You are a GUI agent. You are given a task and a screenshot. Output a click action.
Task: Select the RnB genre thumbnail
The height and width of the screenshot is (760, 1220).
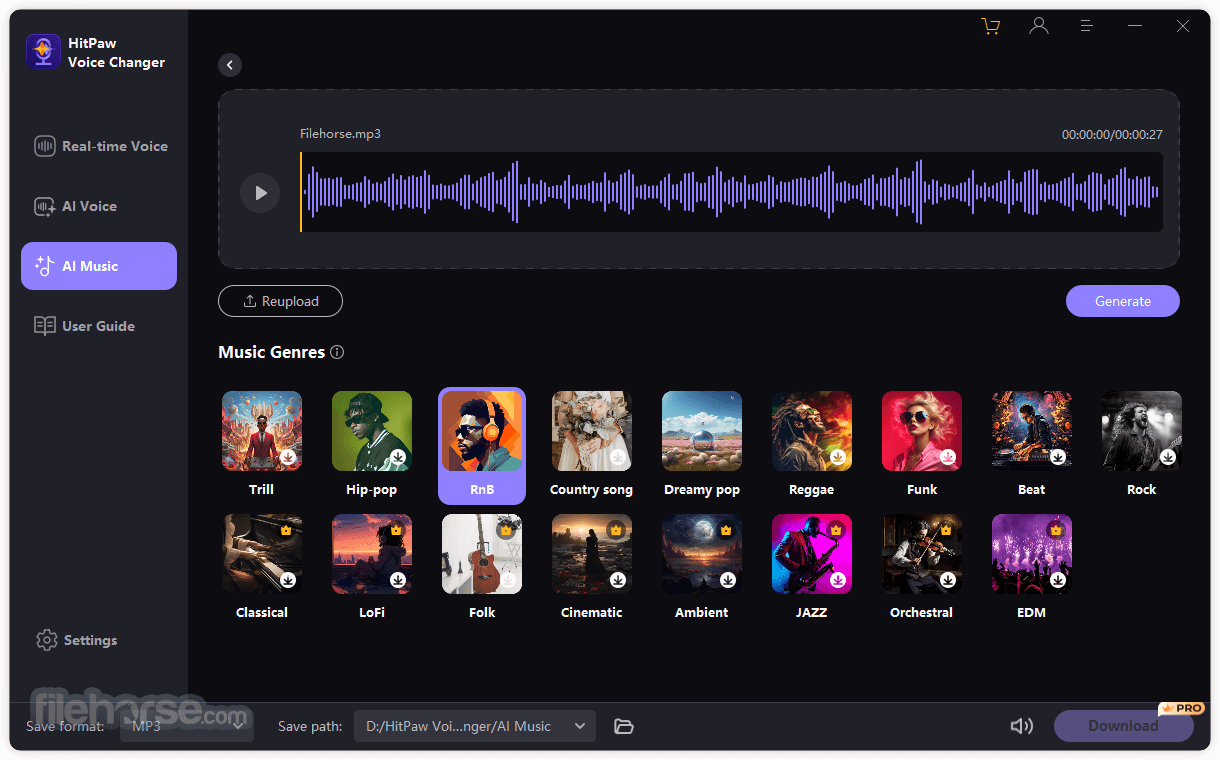coord(482,432)
